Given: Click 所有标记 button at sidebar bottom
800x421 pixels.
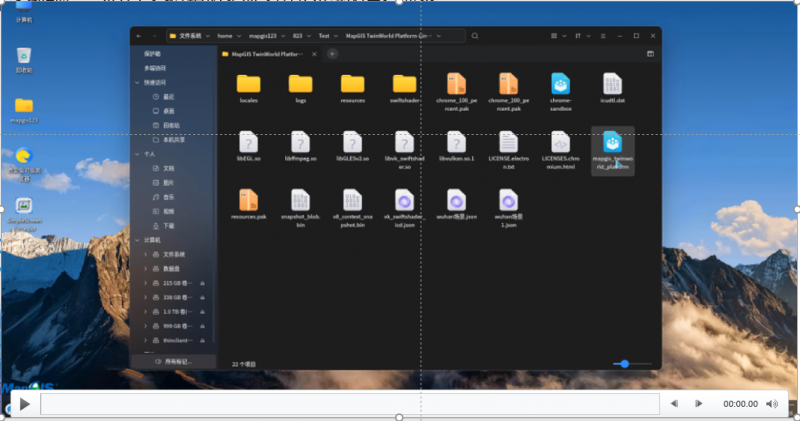Looking at the screenshot, I should click(x=173, y=361).
